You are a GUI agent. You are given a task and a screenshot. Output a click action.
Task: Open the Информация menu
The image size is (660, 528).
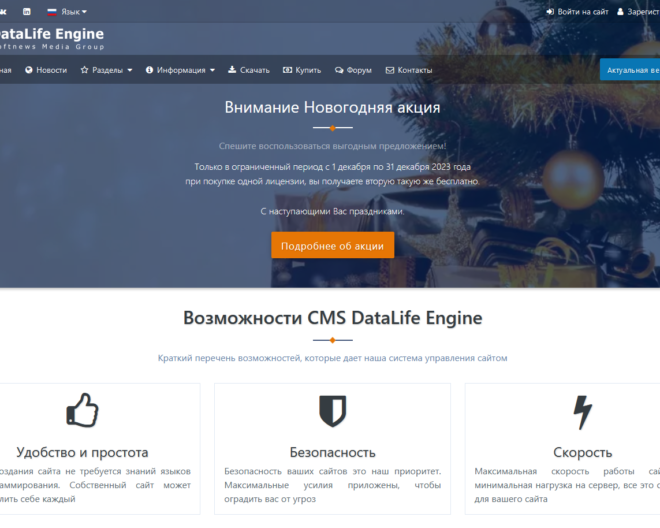[x=180, y=70]
